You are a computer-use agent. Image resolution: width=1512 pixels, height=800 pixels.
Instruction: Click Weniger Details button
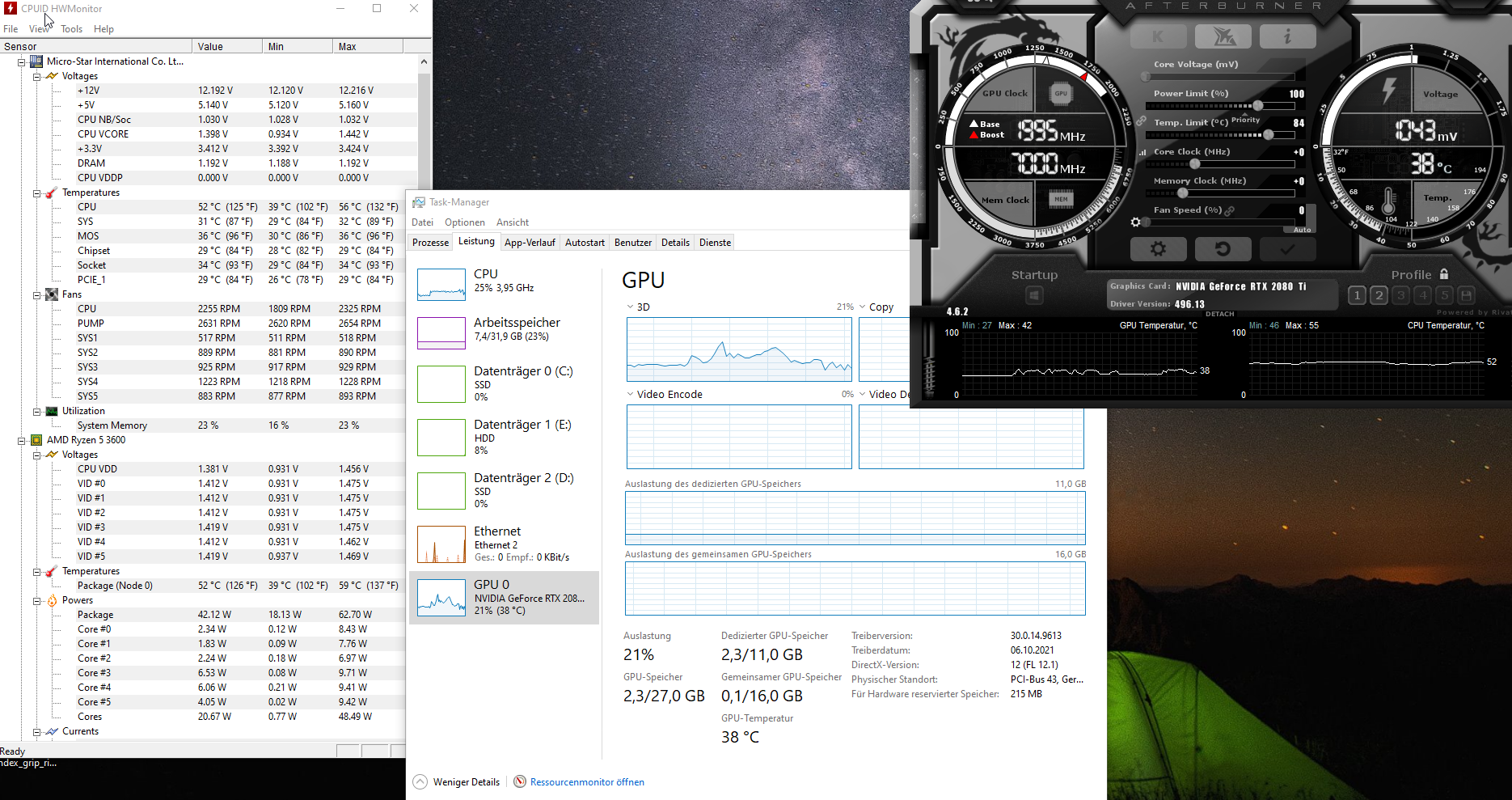point(457,782)
